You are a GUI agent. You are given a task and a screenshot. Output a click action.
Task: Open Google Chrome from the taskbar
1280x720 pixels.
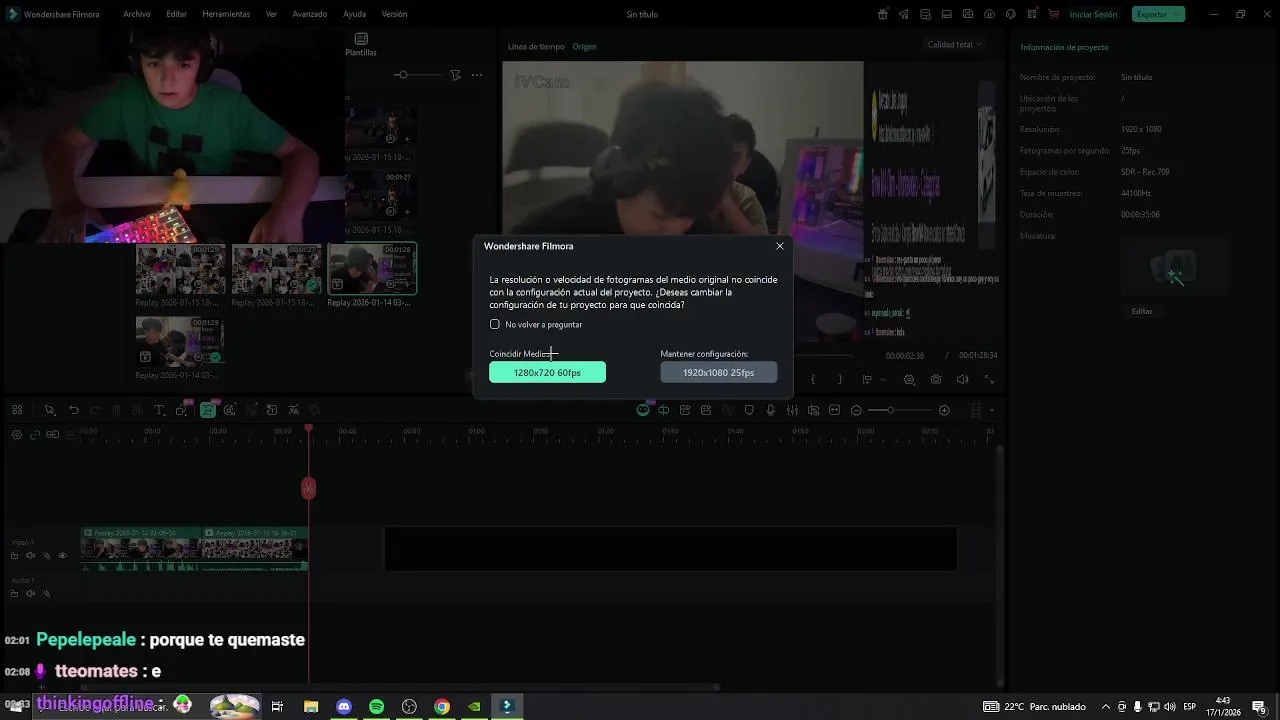442,707
